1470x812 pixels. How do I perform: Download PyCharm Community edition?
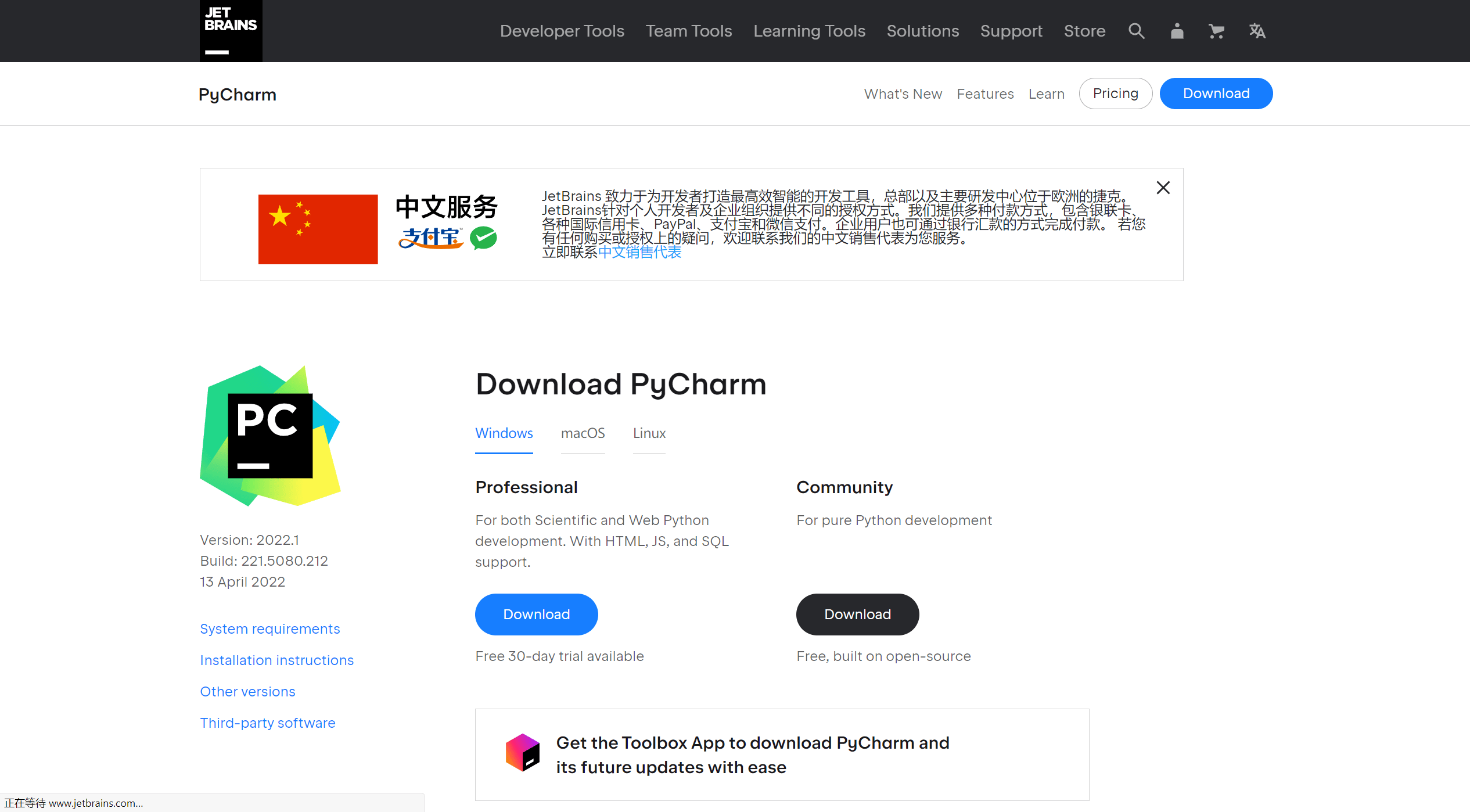[857, 615]
